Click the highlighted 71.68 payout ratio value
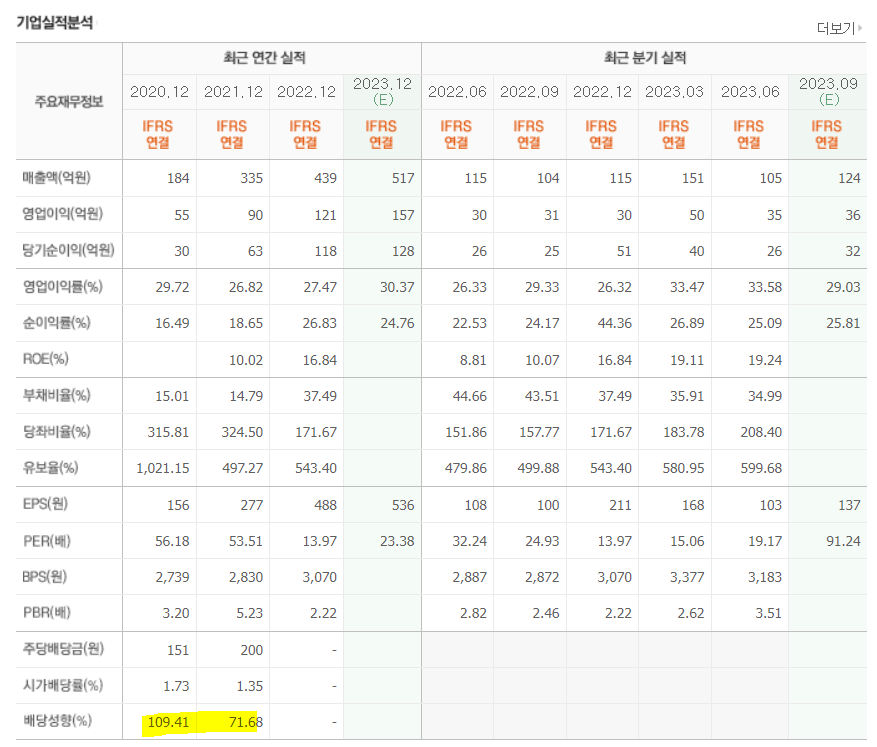877x747 pixels. tap(246, 722)
